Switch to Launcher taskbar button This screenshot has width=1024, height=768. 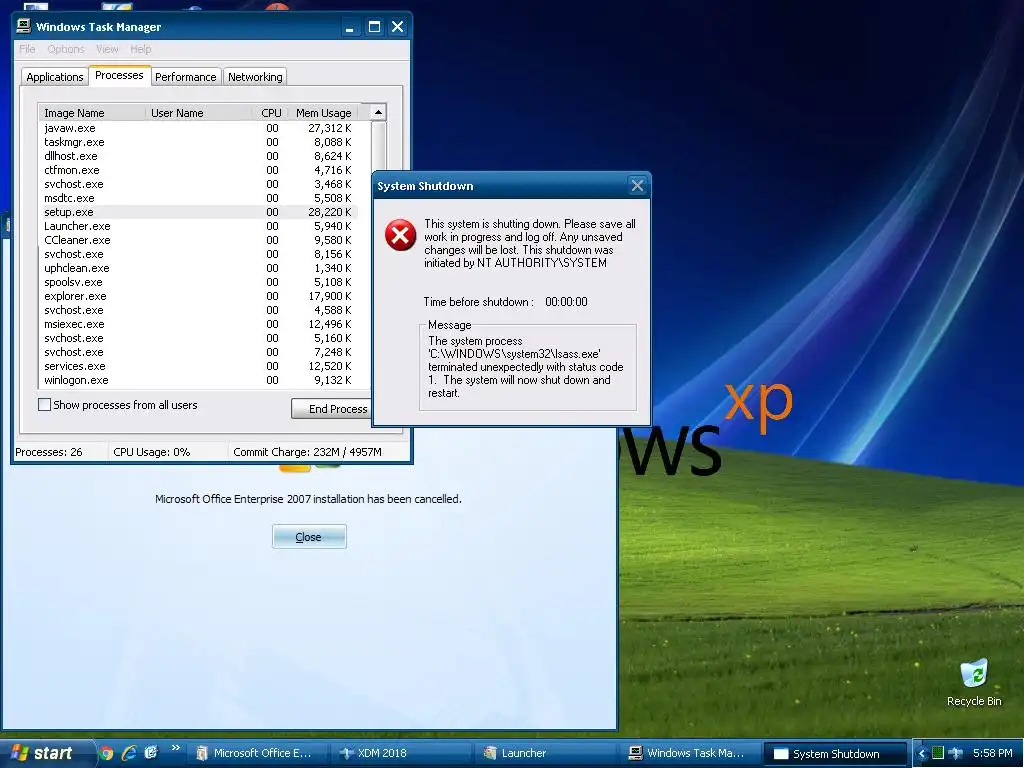(544, 753)
